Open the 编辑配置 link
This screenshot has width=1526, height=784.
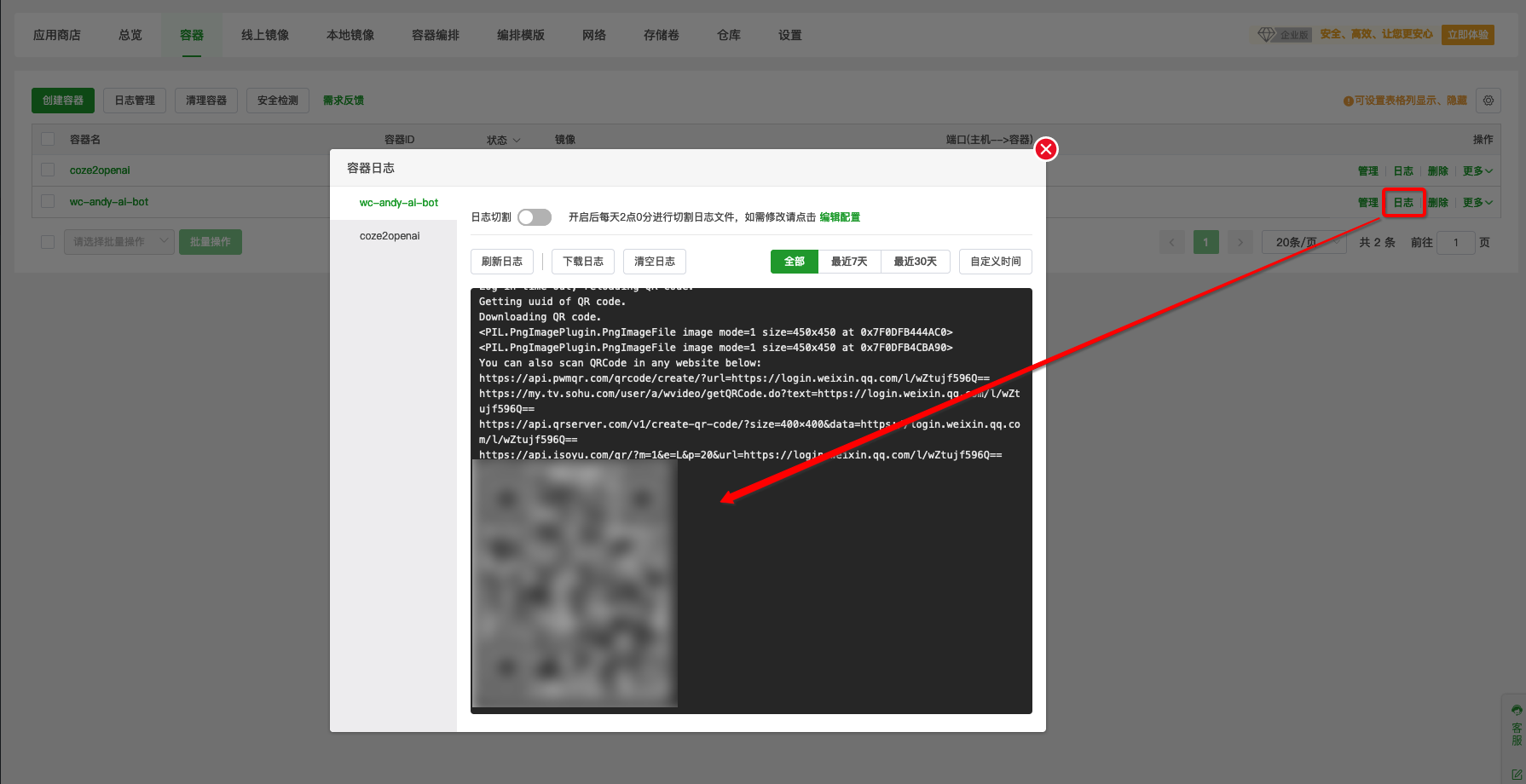pyautogui.click(x=840, y=217)
